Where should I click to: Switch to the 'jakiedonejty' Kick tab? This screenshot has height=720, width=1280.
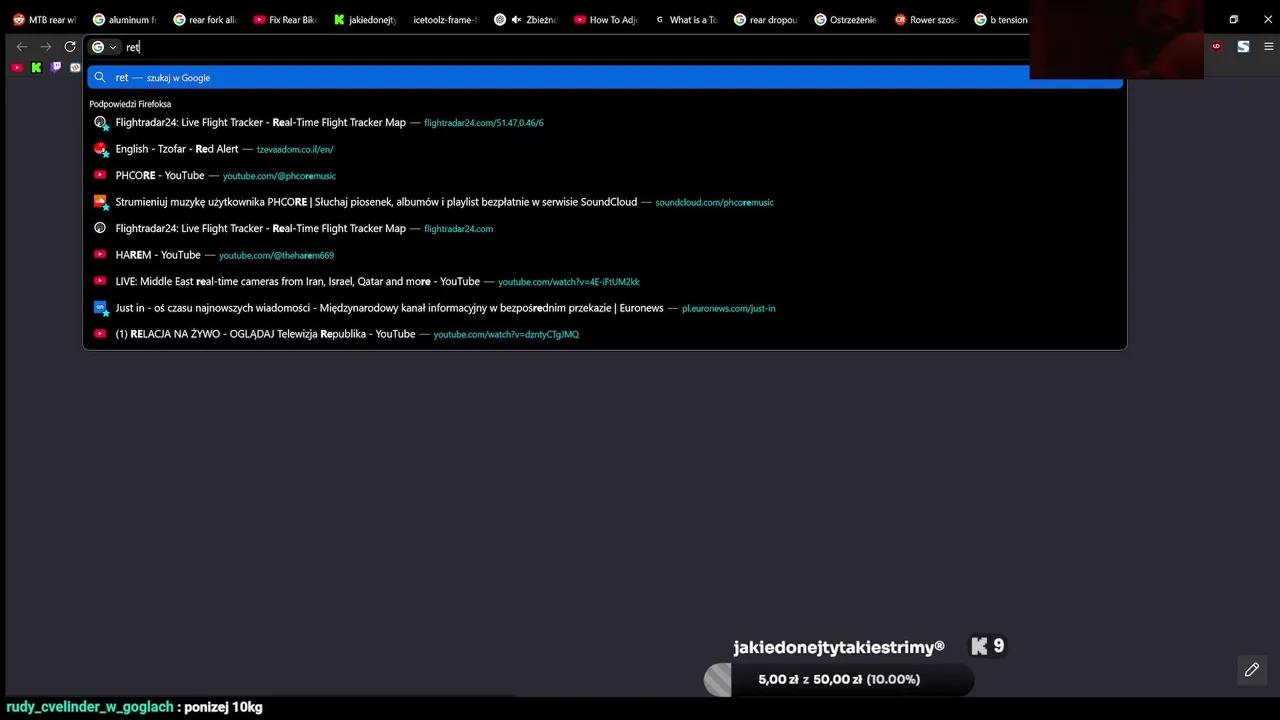tap(365, 19)
